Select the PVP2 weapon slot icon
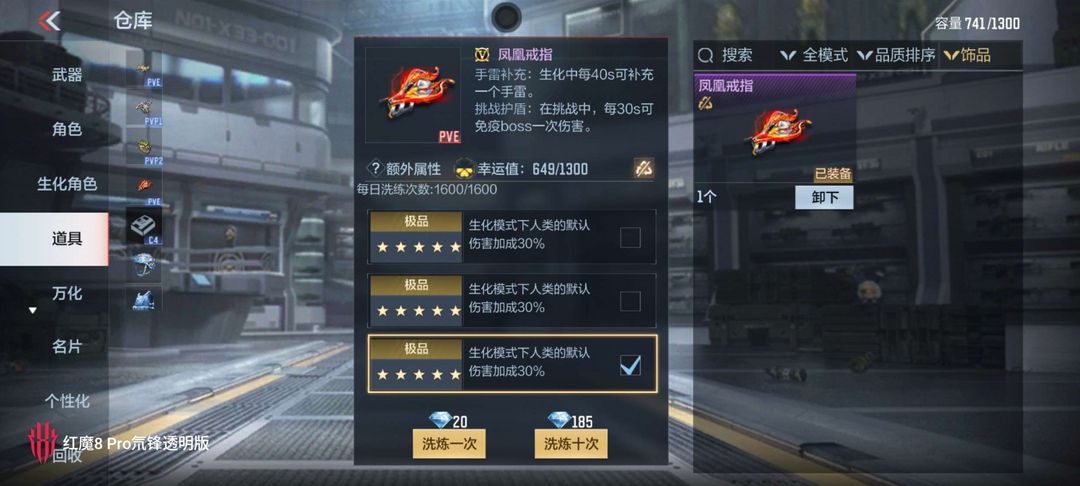The height and width of the screenshot is (486, 1080). tap(144, 149)
